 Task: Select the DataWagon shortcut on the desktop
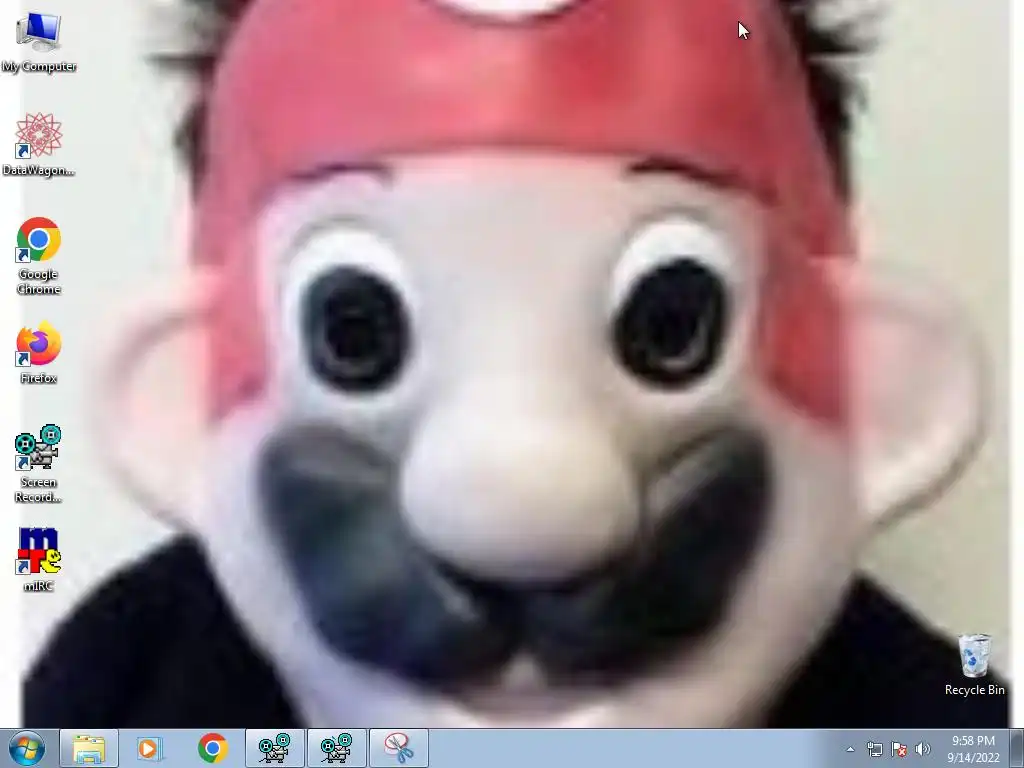39,144
